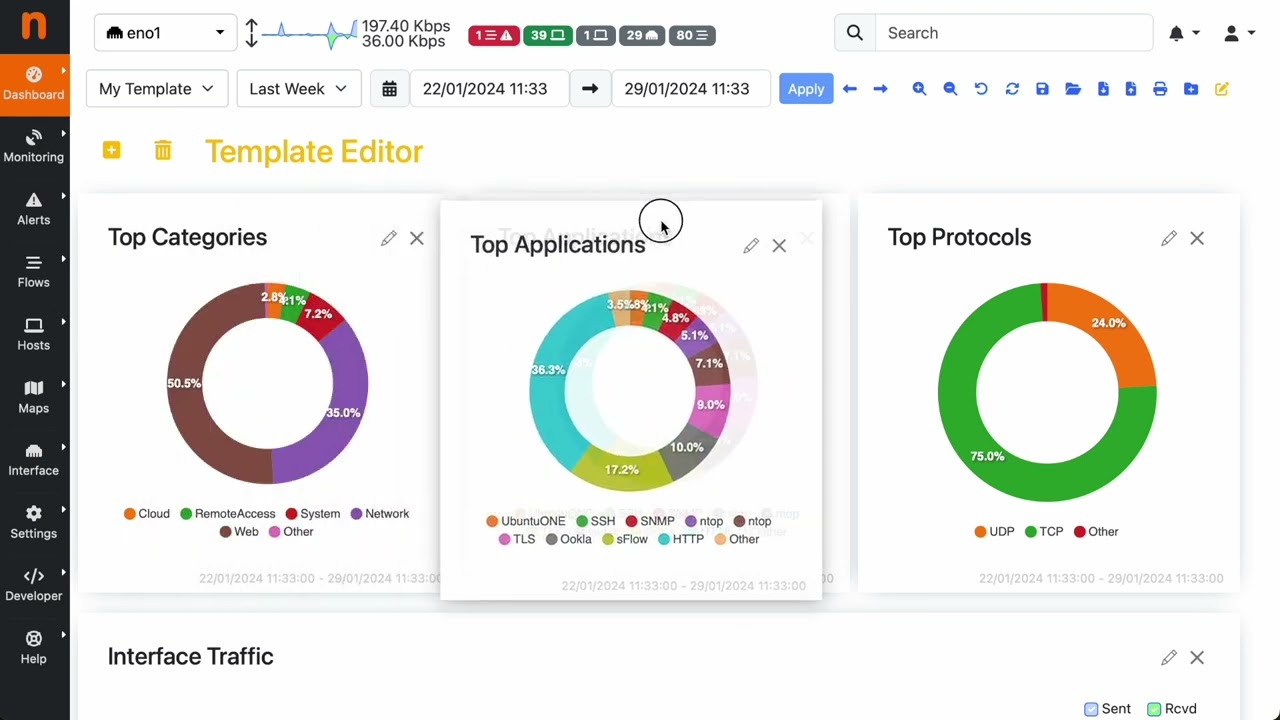Open the Monitoring sidebar section
This screenshot has height=720, width=1280.
click(34, 146)
